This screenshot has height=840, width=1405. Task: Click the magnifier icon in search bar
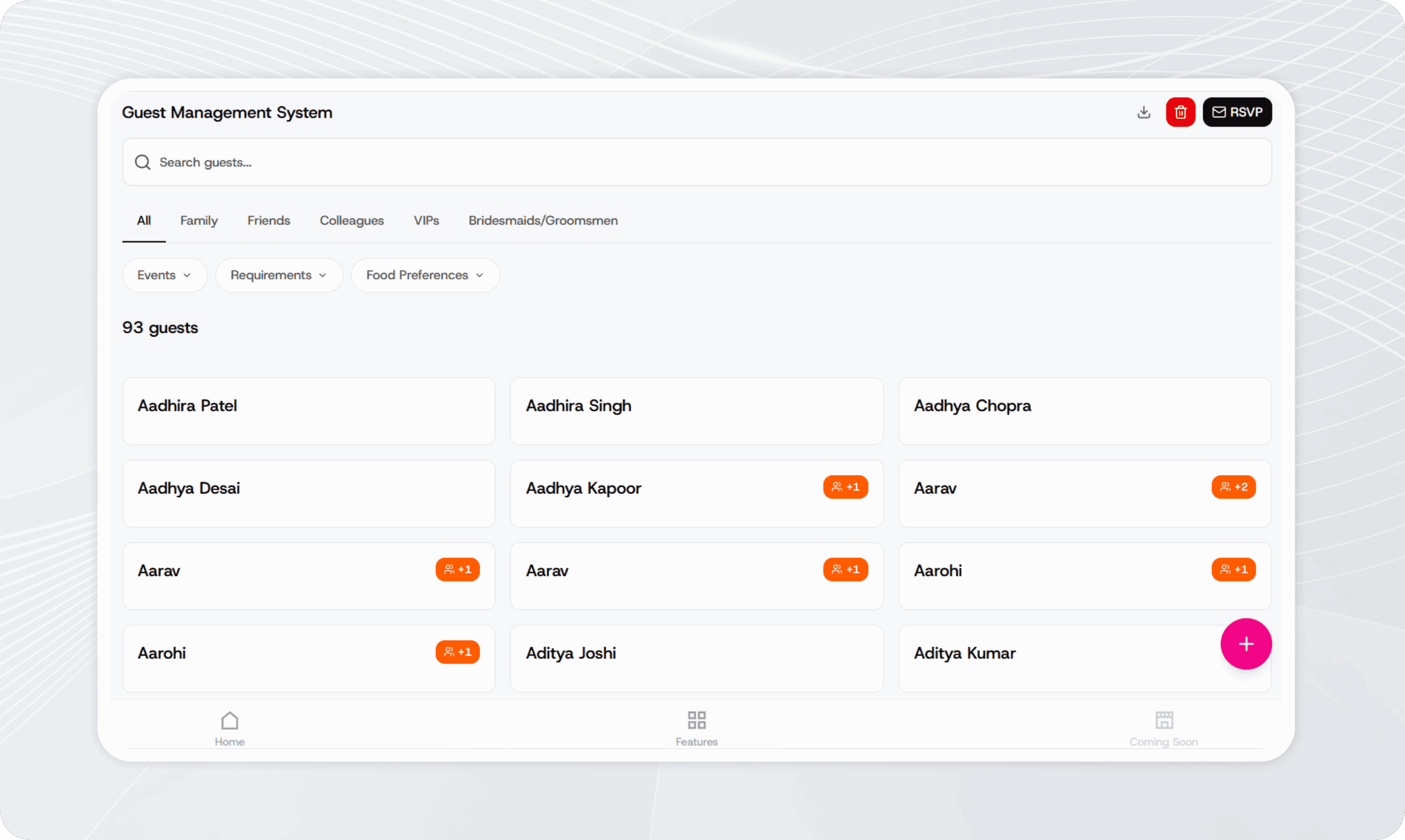[x=143, y=162]
